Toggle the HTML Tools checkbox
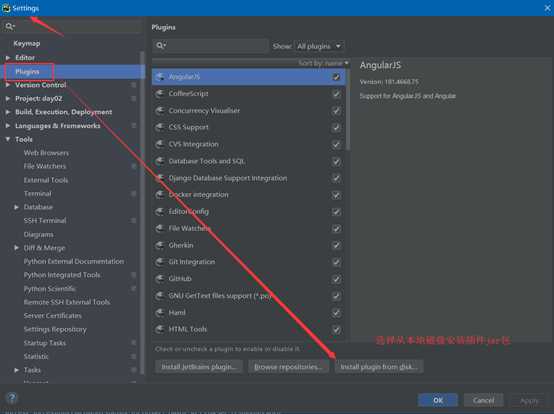Screen dimensions: 554x414 (x=336, y=329)
